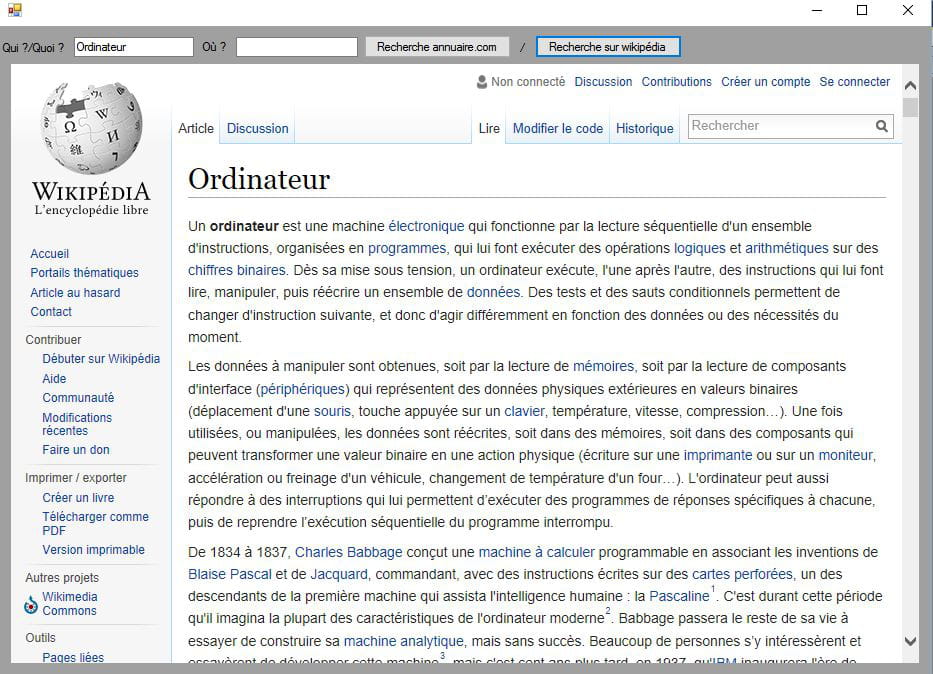Open Portails thématiques link
The width and height of the screenshot is (933, 674).
[x=84, y=272]
